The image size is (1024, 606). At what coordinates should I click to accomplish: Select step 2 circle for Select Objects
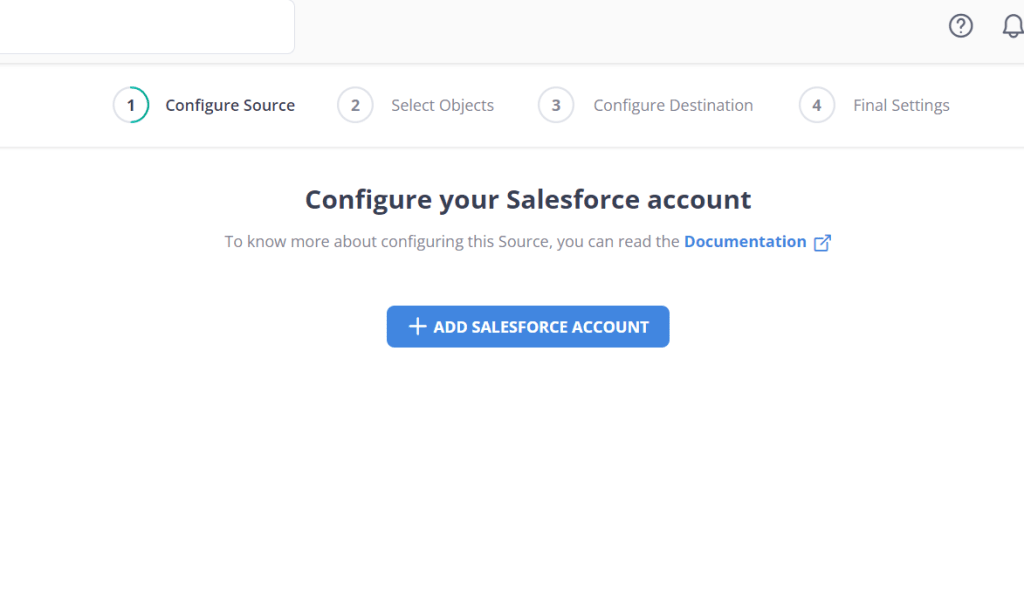(x=355, y=105)
